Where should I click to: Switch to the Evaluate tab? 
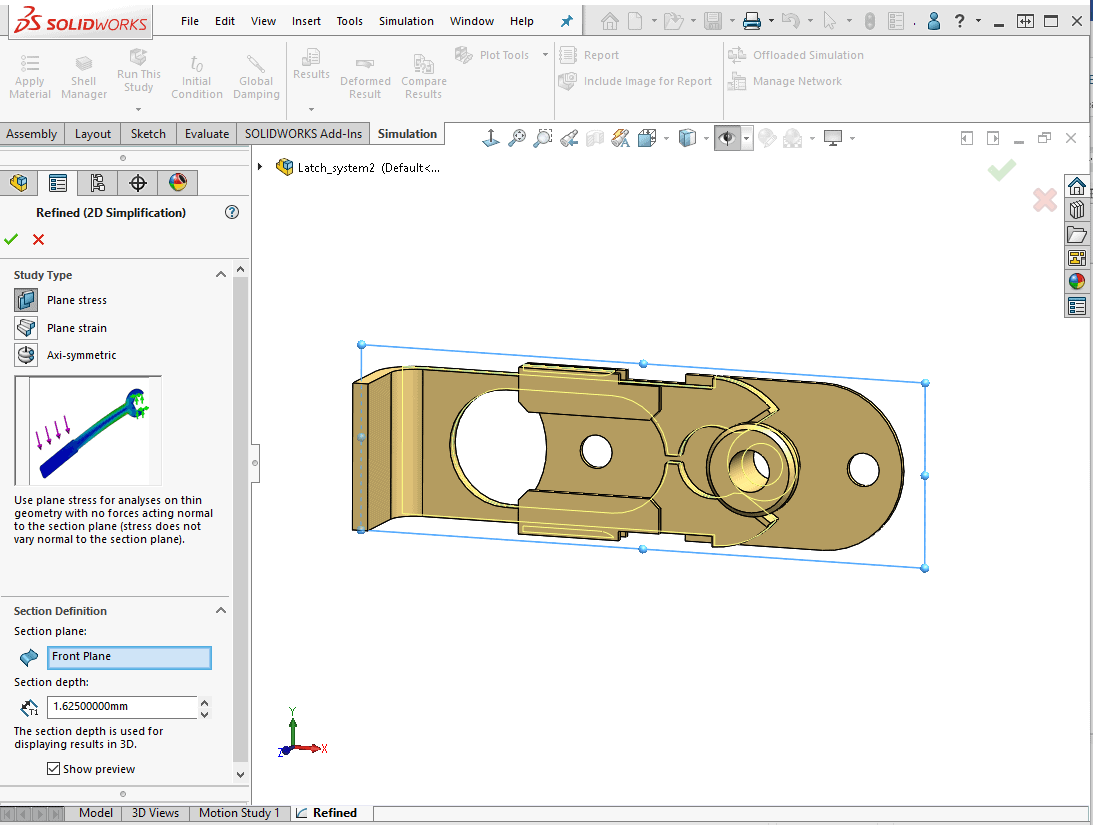pos(206,134)
